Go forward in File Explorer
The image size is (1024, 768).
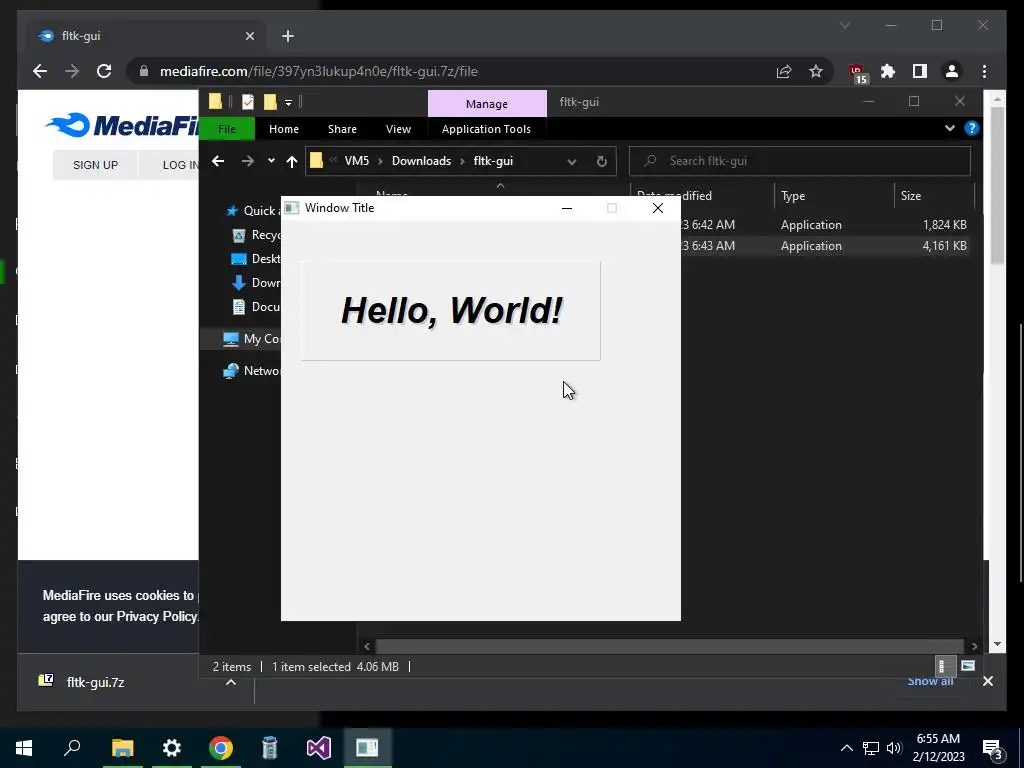coord(248,161)
